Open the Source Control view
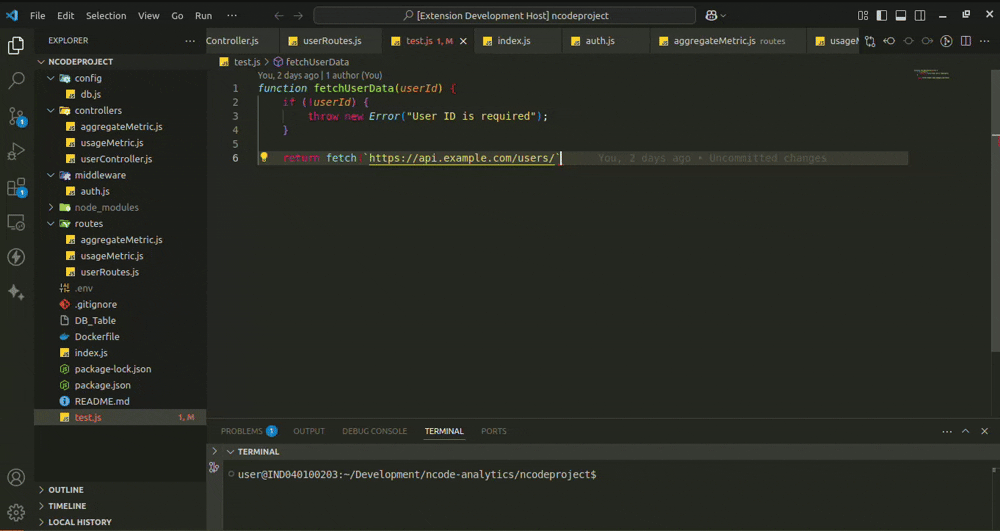1000x531 pixels. pyautogui.click(x=16, y=116)
